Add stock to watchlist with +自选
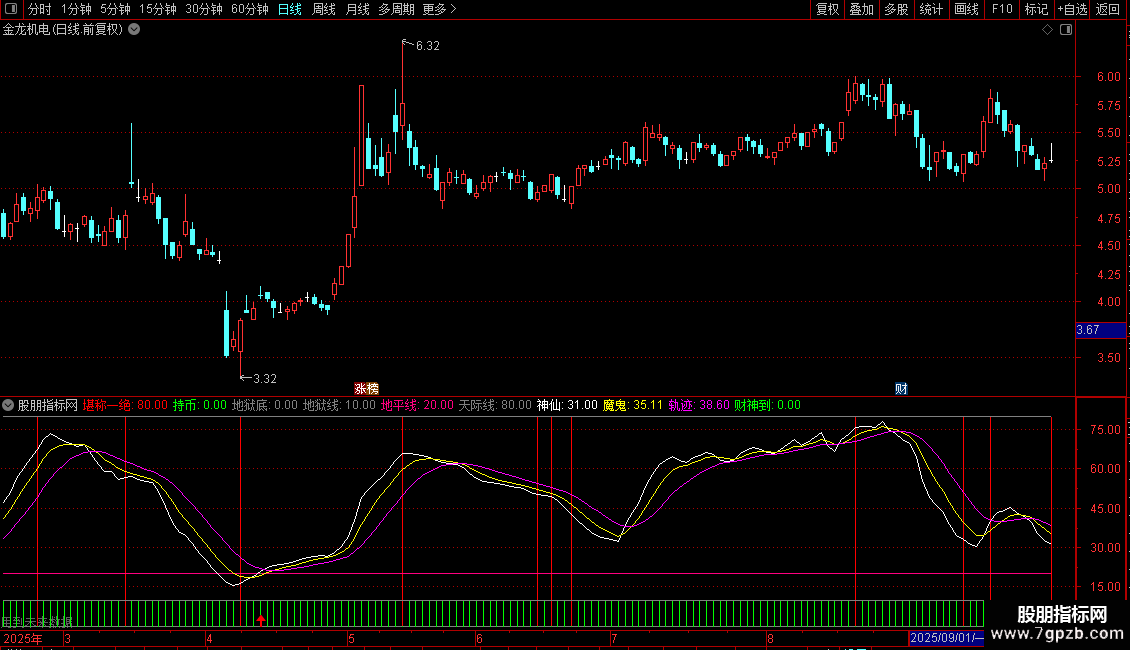This screenshot has height=650, width=1130. coord(1071,10)
